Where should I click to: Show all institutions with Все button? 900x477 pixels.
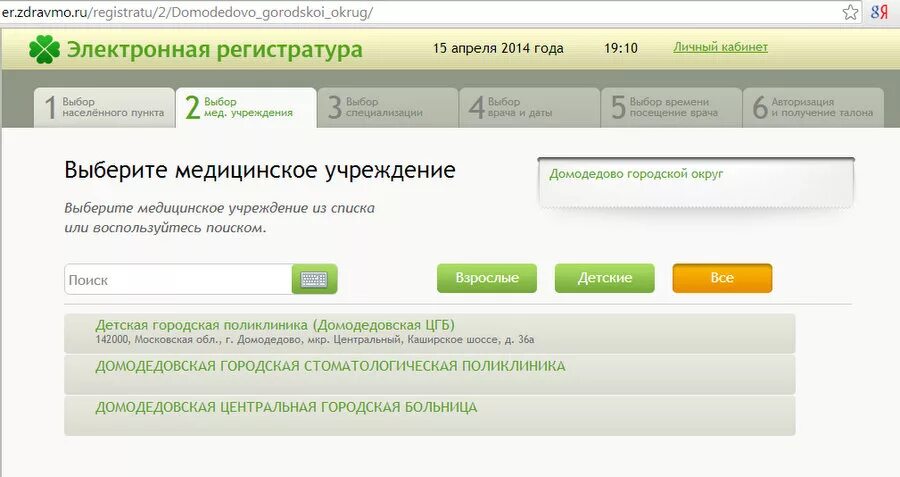pos(722,278)
